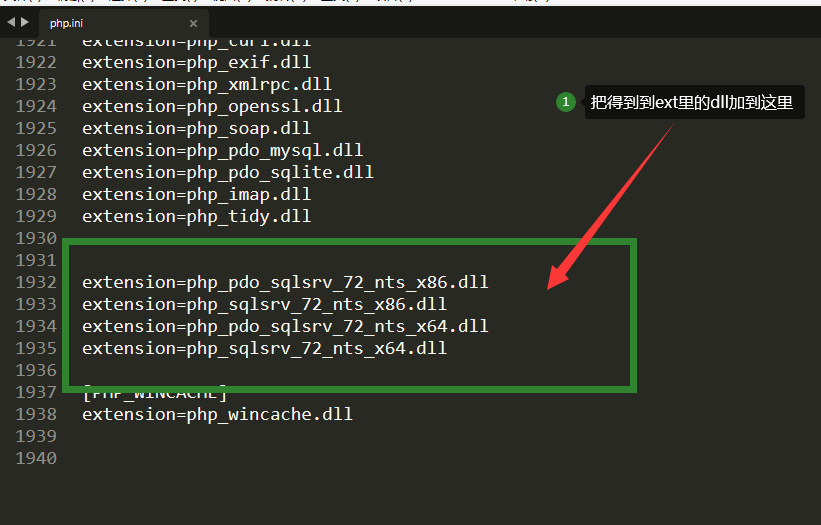Place cursor on extension=php_sqlsrv_72_nts_x64.dll line
Image resolution: width=821 pixels, height=525 pixels.
coord(264,348)
